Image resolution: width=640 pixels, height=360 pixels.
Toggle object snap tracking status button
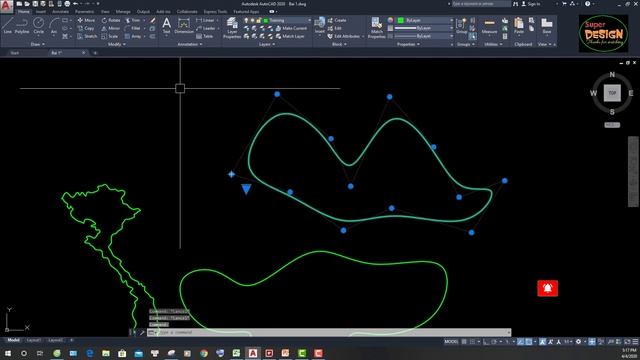[x=520, y=342]
